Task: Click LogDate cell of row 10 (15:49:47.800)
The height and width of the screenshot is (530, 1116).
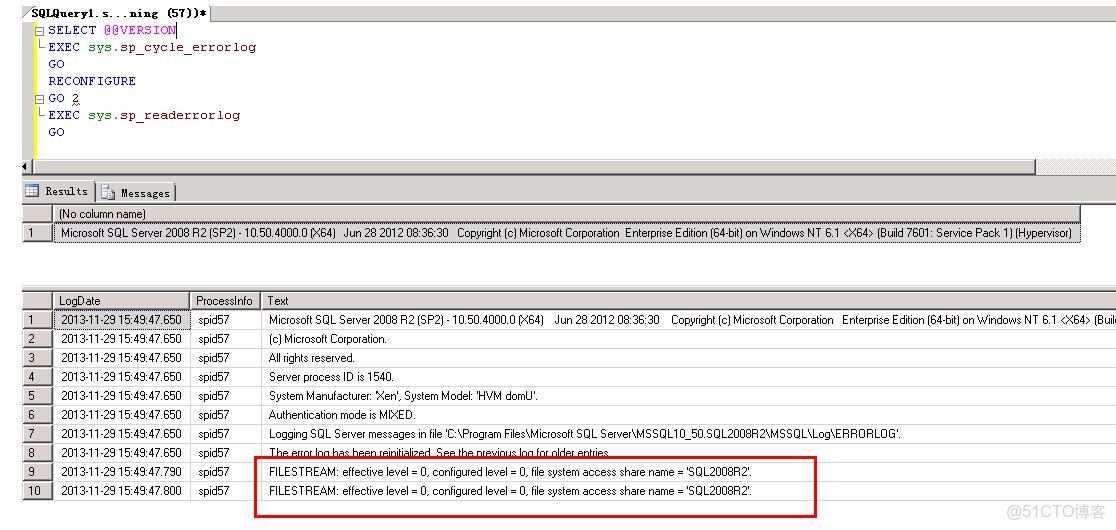Action: [122, 491]
